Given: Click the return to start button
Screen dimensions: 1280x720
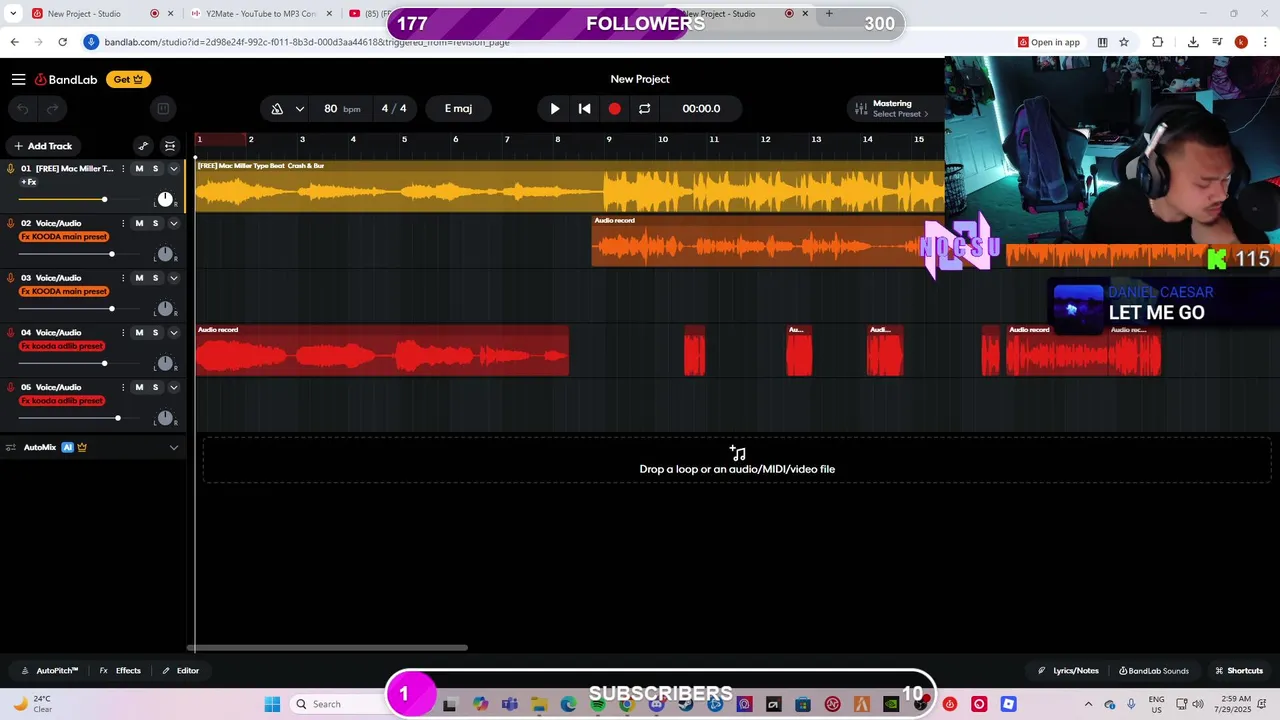Looking at the screenshot, I should [585, 109].
